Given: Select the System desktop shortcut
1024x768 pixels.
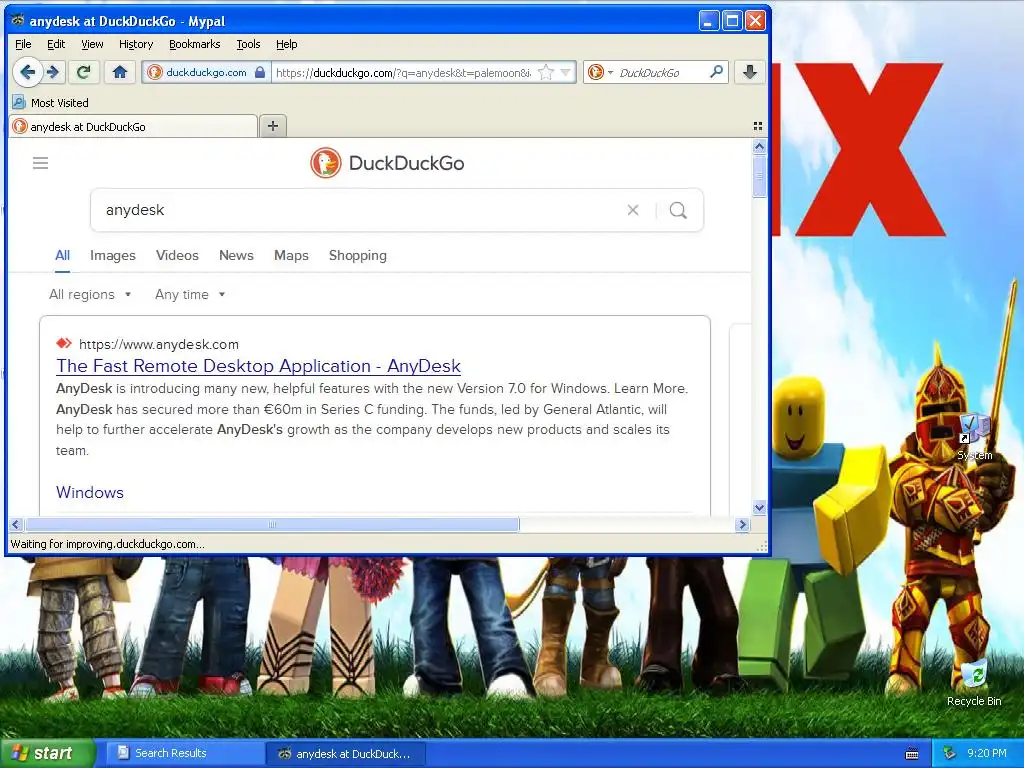Looking at the screenshot, I should coord(974,436).
